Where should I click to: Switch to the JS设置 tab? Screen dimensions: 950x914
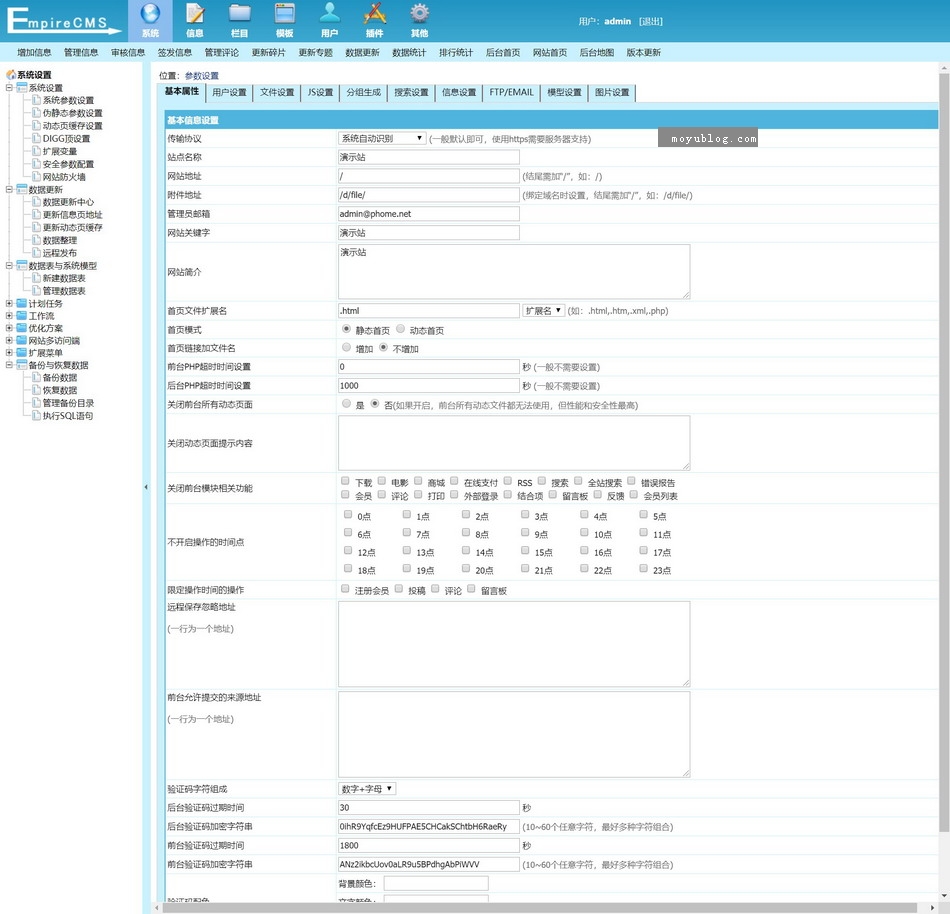(x=321, y=93)
